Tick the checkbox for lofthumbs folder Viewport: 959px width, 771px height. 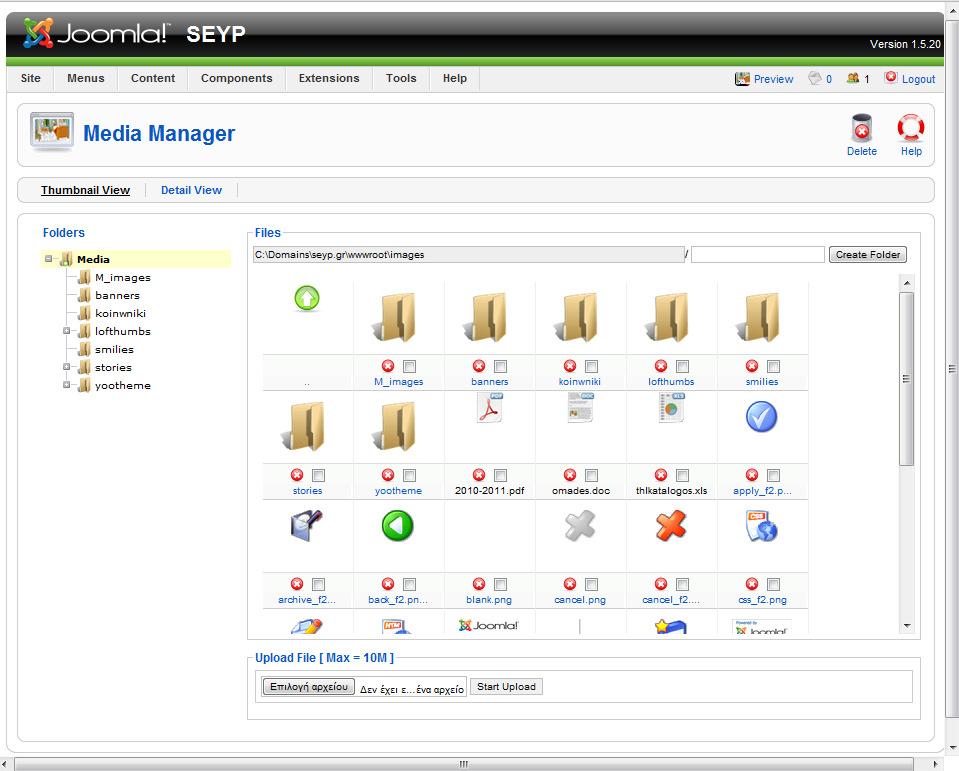pos(683,366)
